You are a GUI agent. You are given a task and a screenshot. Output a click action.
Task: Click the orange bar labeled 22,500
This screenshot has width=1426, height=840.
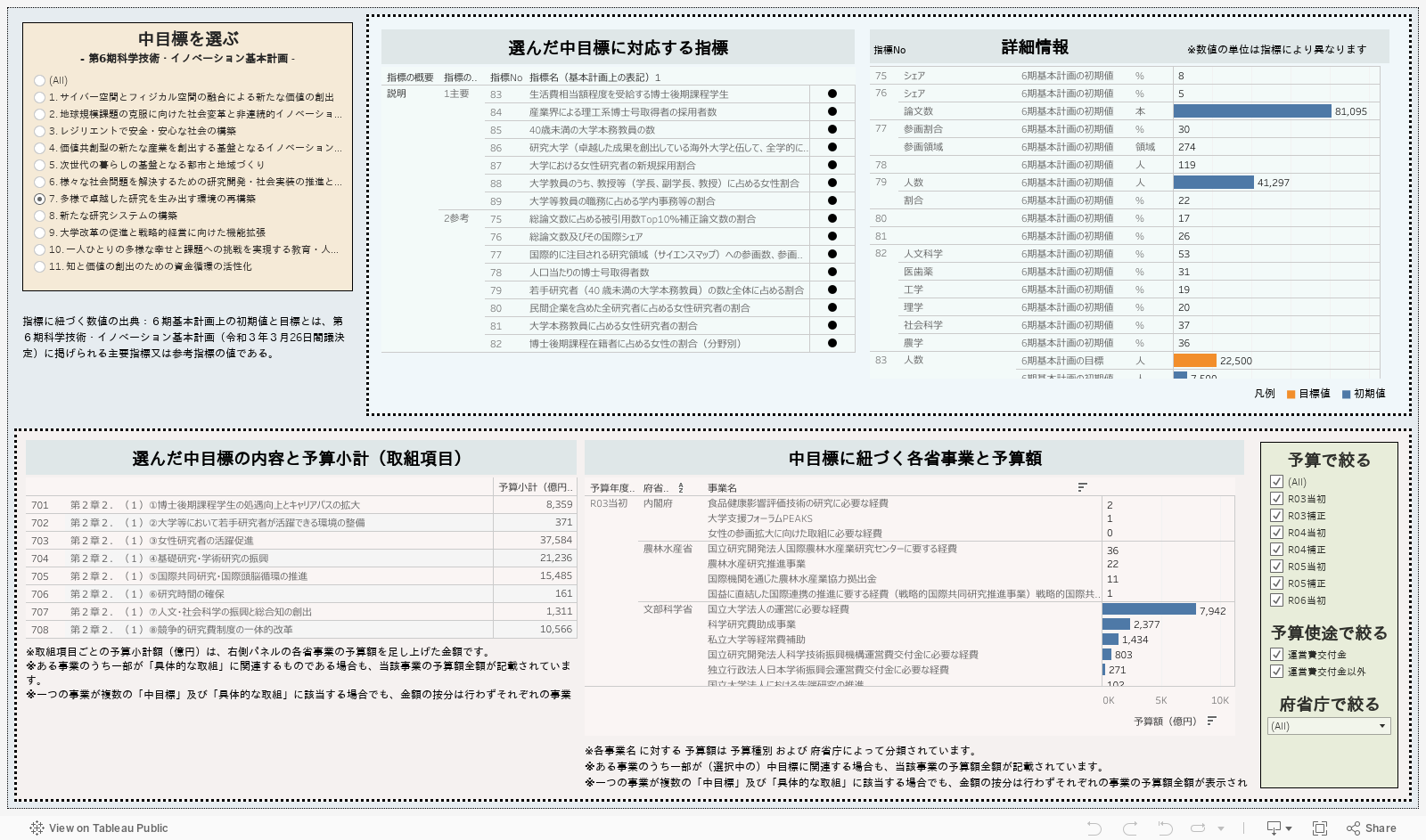1195,361
